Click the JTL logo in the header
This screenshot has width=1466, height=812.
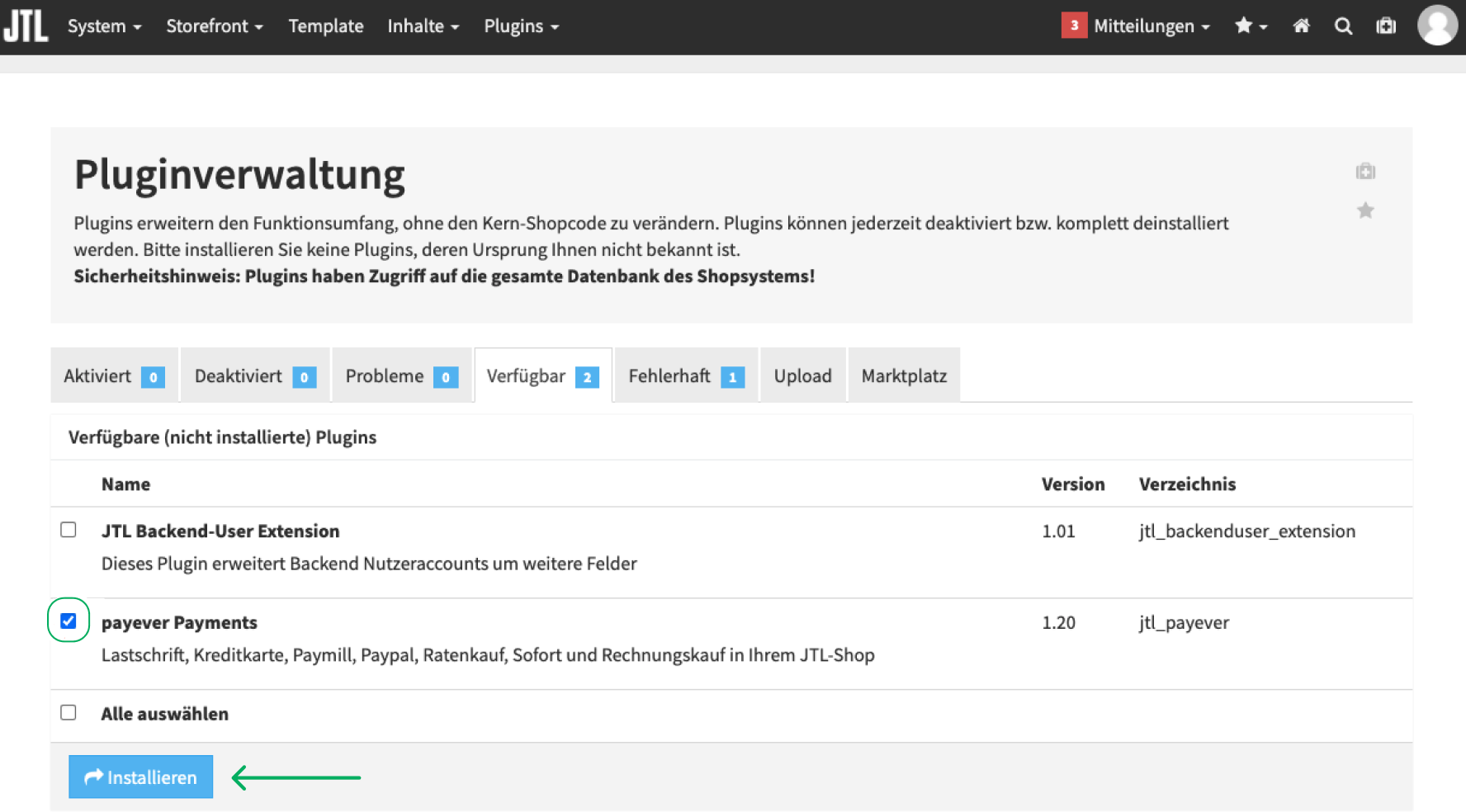click(26, 26)
